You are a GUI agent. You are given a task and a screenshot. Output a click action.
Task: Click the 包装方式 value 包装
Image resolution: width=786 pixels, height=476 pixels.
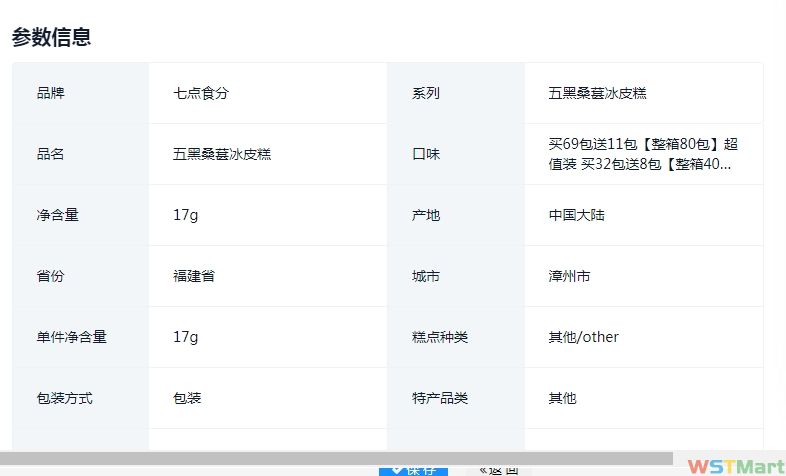tap(187, 398)
